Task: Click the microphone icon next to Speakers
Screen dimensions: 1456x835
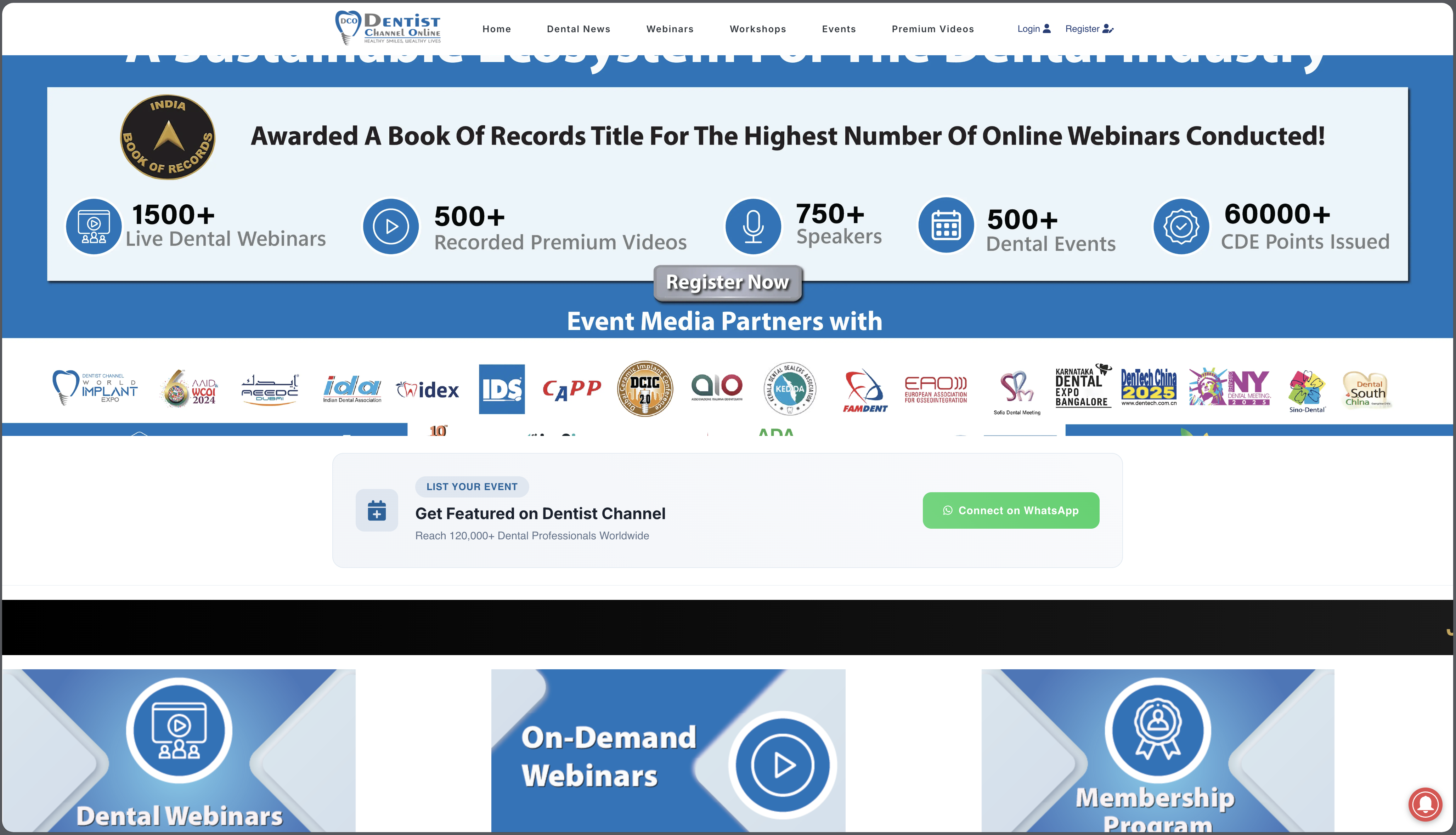Action: click(753, 226)
